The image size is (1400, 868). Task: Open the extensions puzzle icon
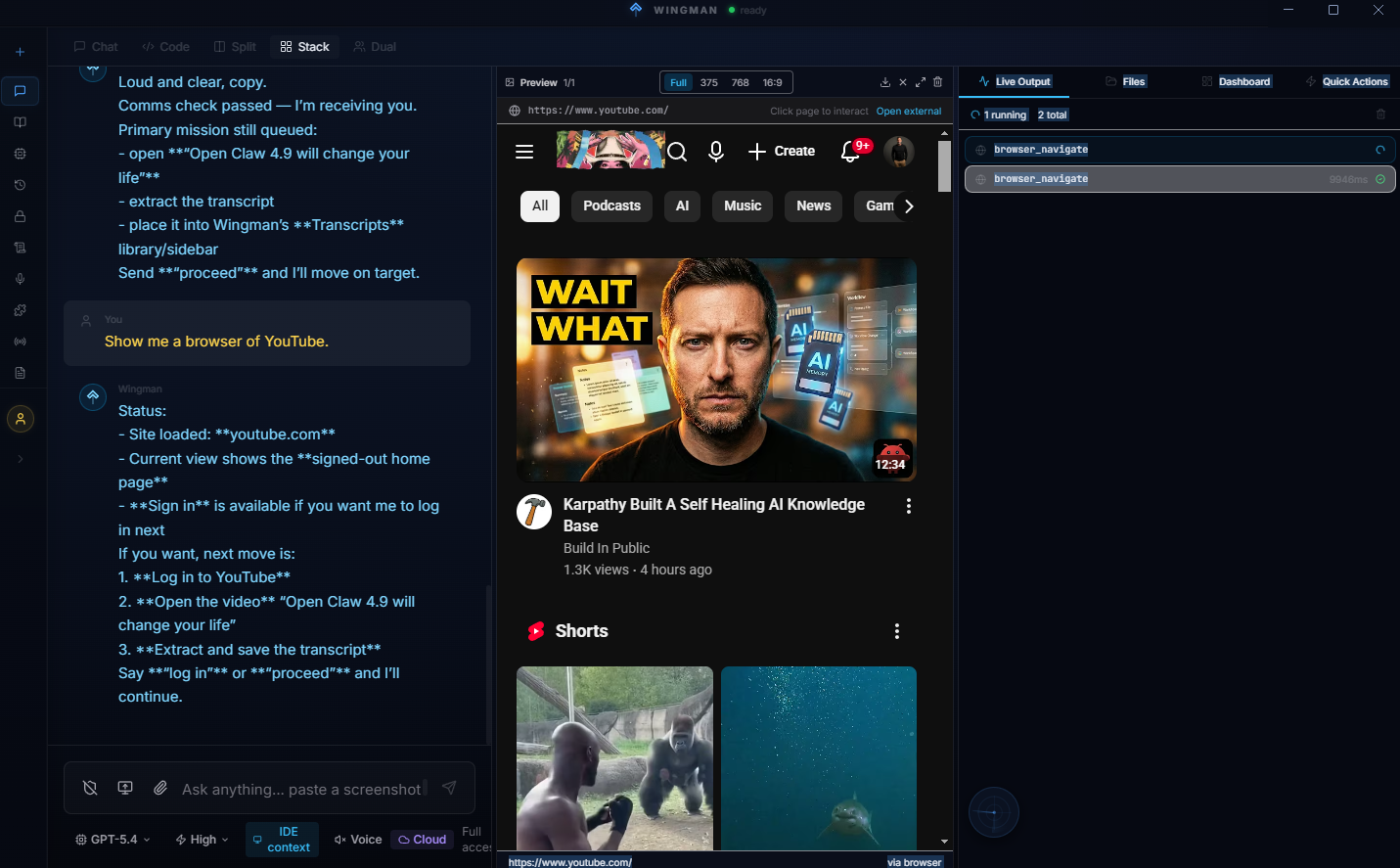pos(20,310)
